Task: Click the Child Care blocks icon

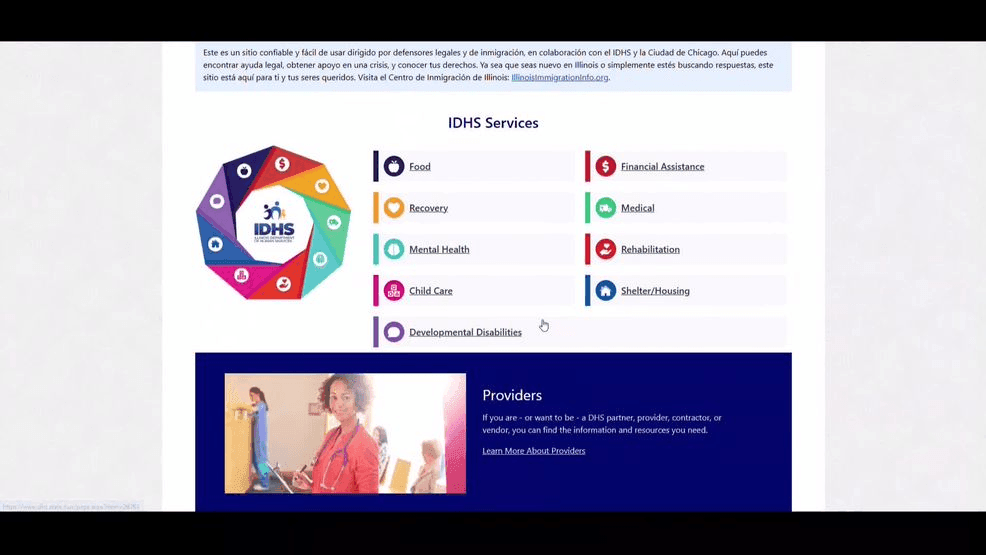Action: pyautogui.click(x=394, y=291)
